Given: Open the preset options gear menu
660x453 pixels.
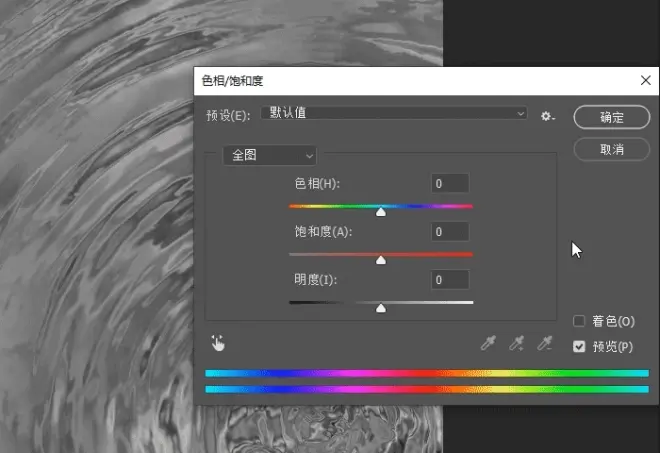Looking at the screenshot, I should 547,116.
